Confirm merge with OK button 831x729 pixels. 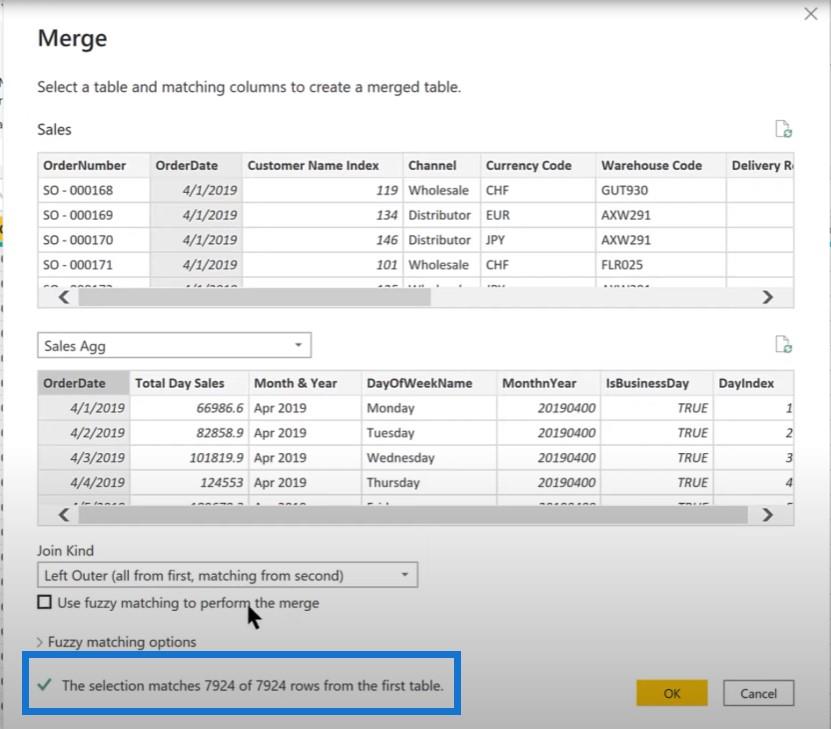(x=671, y=693)
